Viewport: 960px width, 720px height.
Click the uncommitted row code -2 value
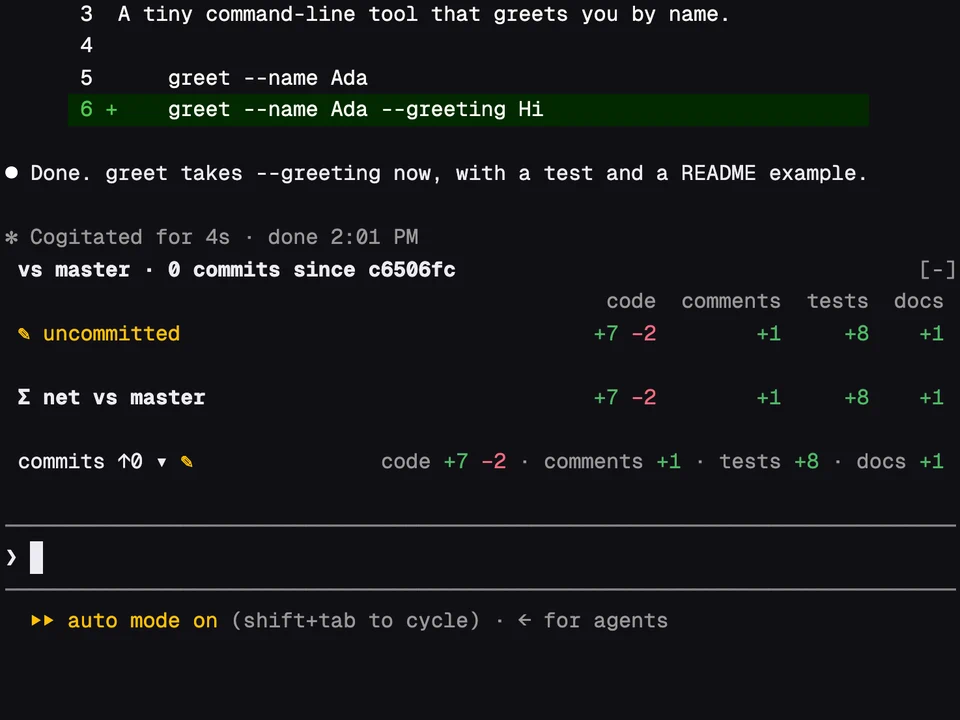click(643, 334)
